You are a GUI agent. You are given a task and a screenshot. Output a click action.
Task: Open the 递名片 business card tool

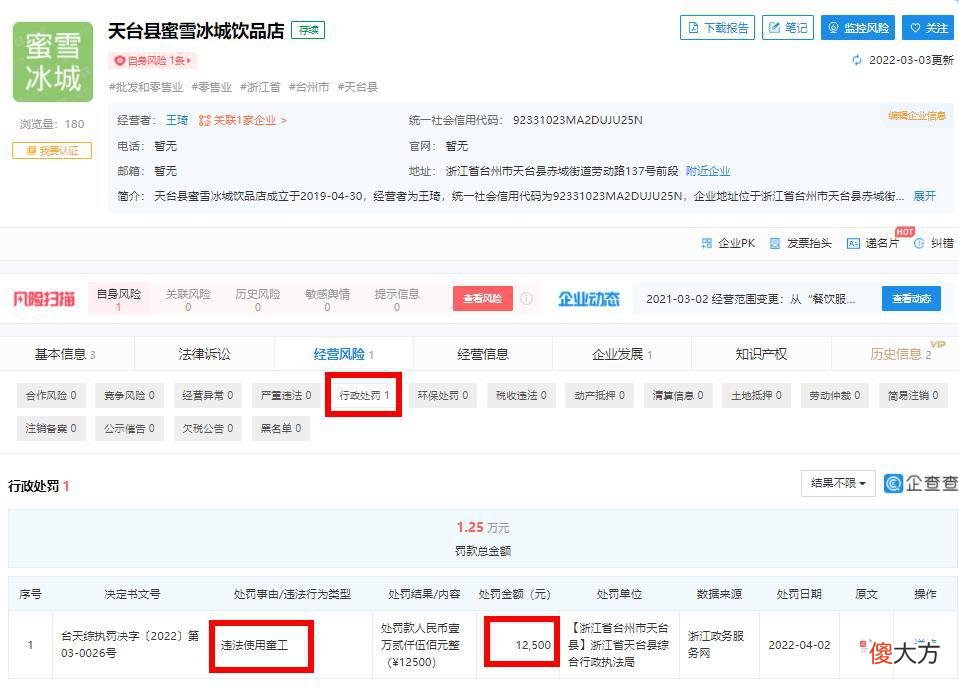click(x=873, y=243)
